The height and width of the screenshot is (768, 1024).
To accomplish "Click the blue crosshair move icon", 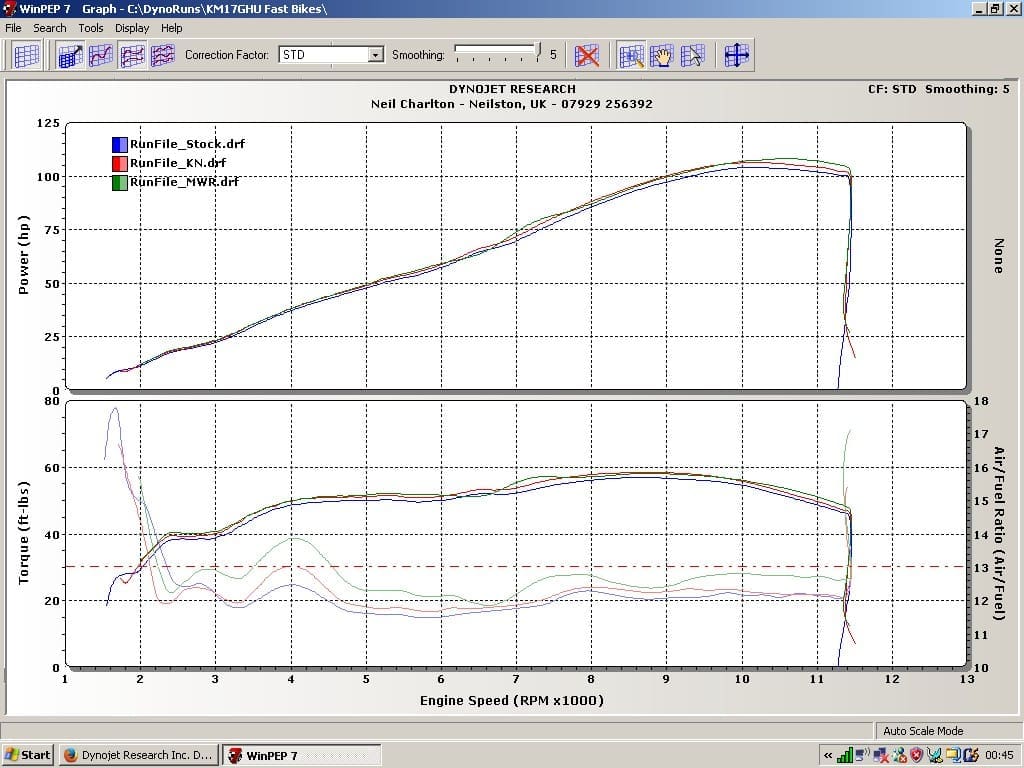I will 736,55.
